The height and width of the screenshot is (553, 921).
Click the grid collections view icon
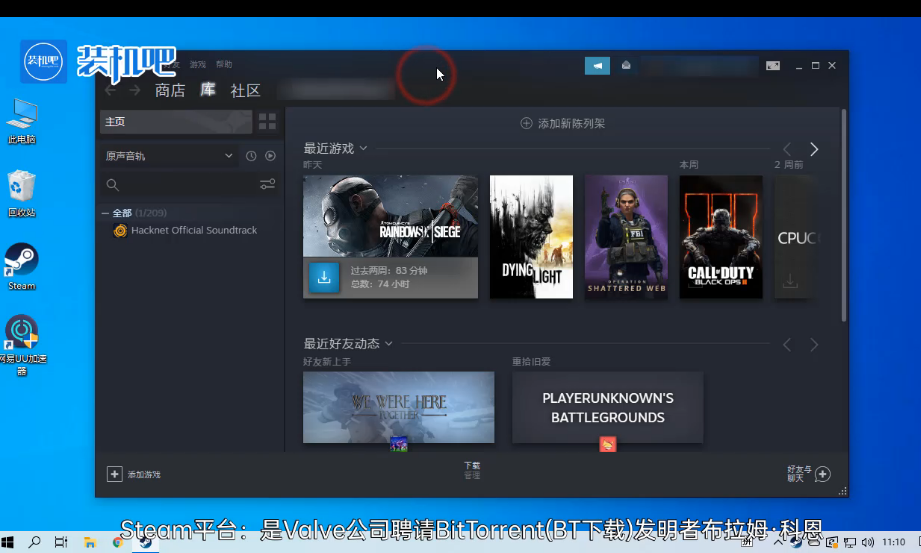[x=267, y=121]
